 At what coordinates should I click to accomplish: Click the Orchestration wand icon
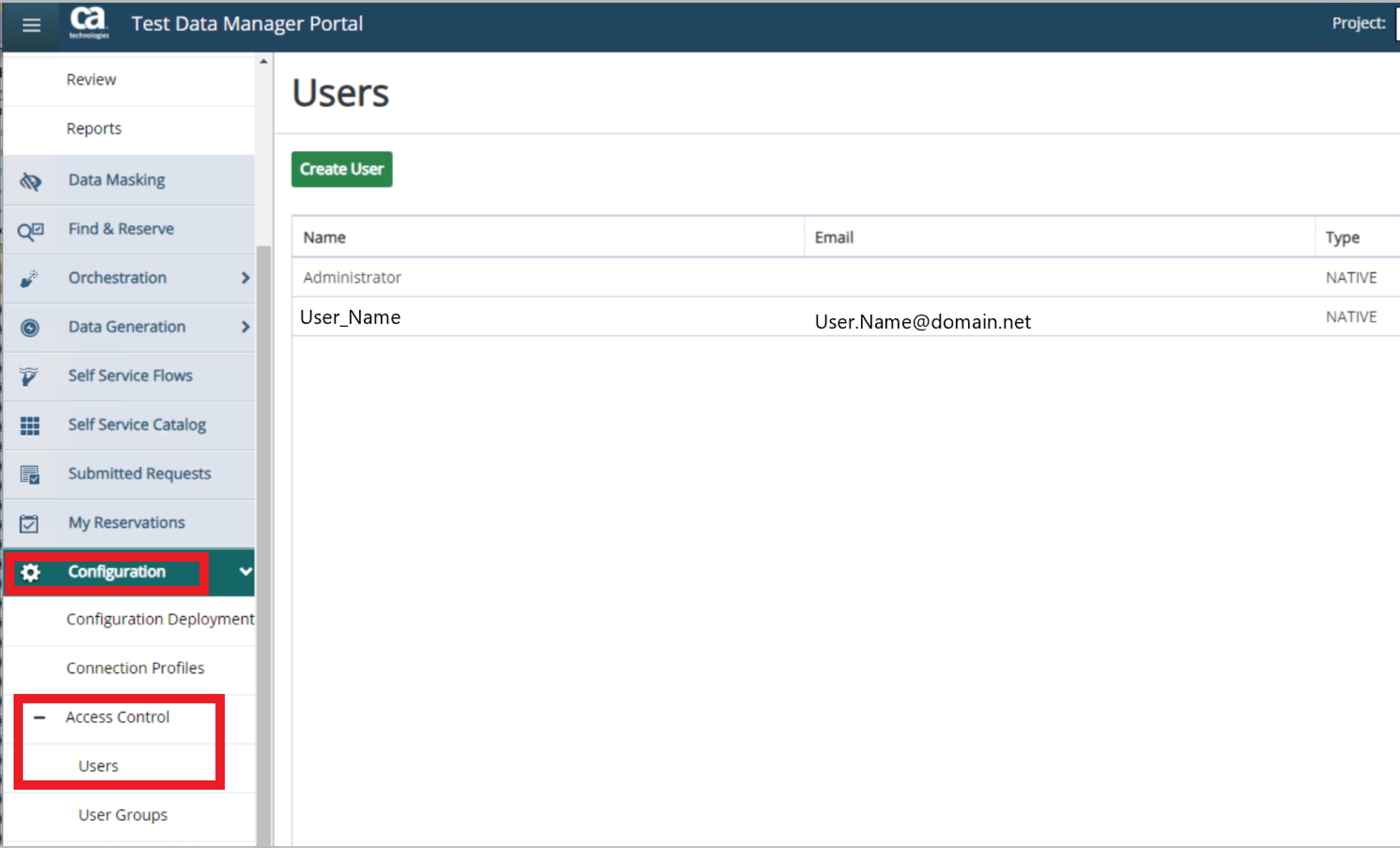point(29,278)
